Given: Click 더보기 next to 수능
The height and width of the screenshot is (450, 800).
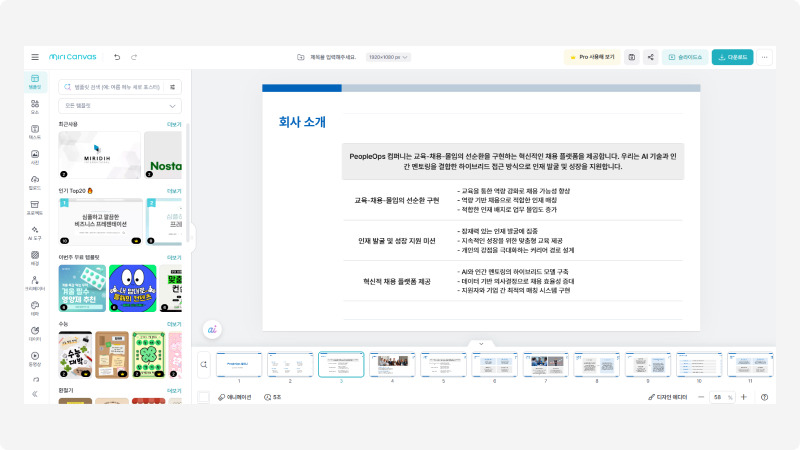Looking at the screenshot, I should click(x=174, y=324).
